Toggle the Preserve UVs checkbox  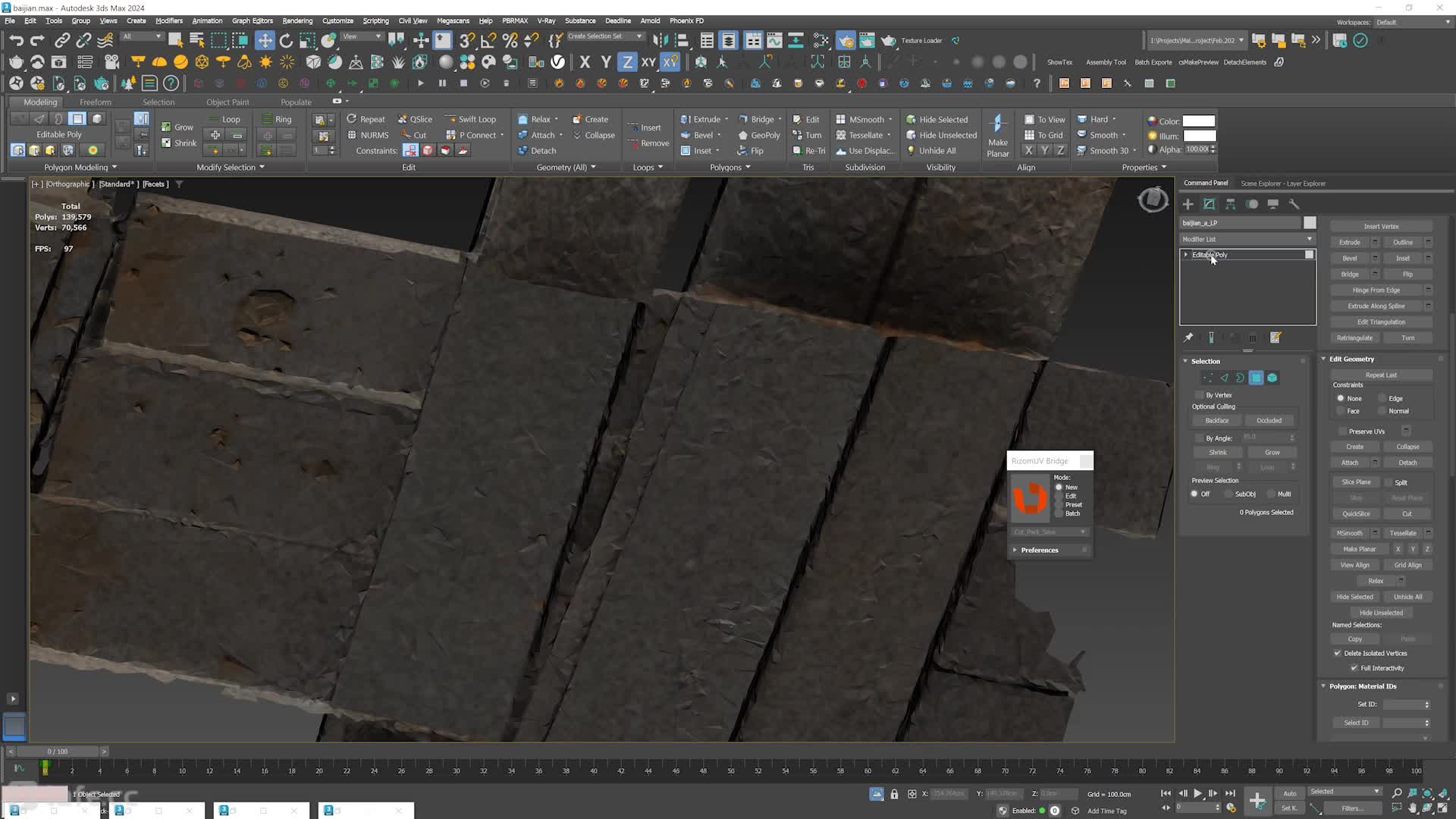1341,431
